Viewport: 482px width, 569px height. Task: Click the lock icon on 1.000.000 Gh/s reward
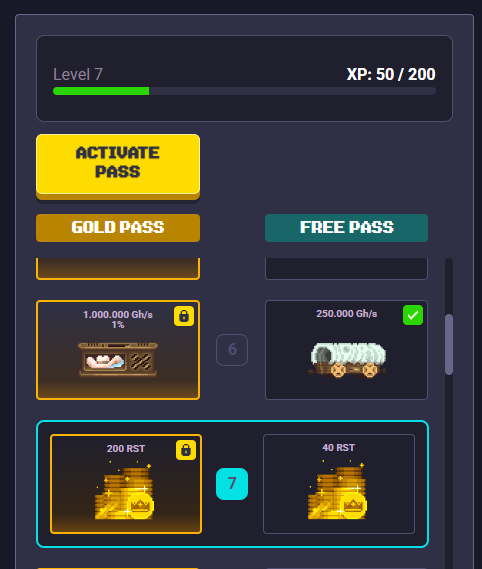[x=184, y=316]
